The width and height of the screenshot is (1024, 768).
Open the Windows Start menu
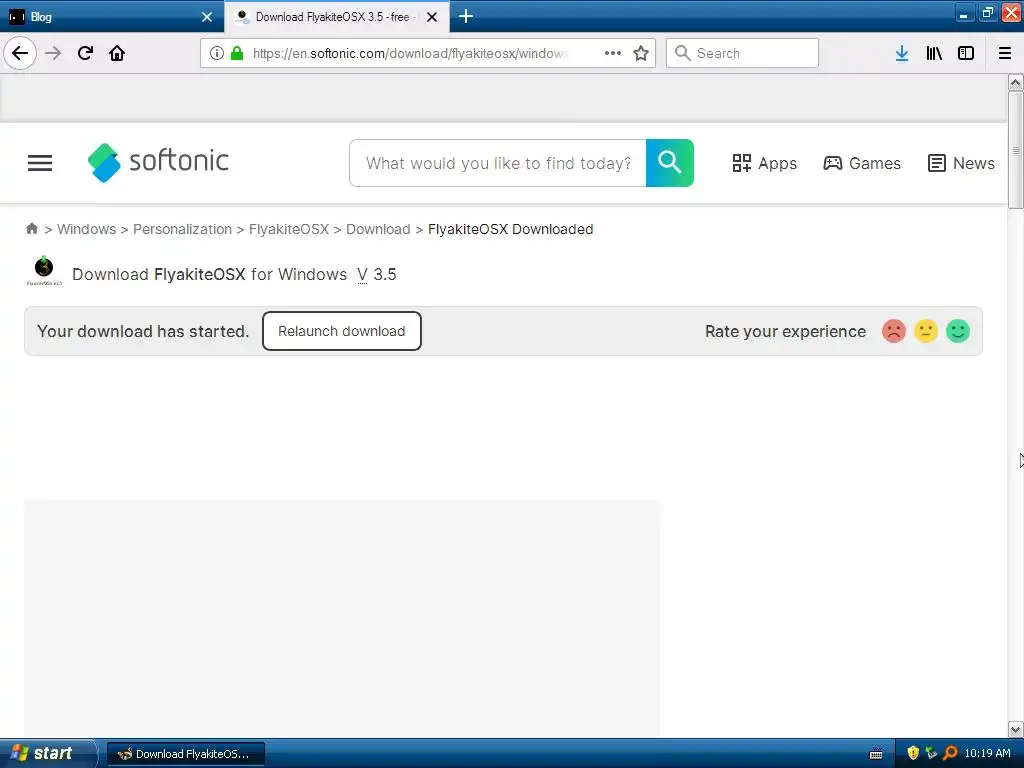(x=47, y=754)
